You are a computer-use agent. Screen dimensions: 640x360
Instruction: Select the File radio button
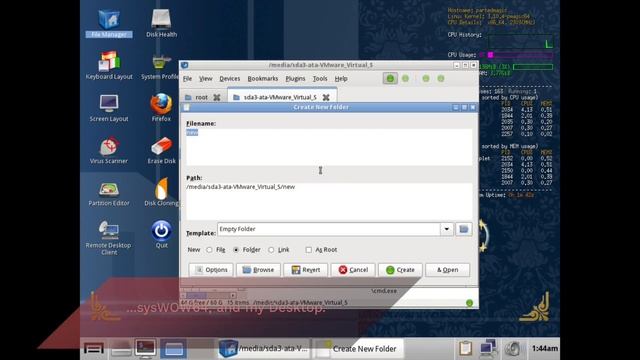[209, 249]
